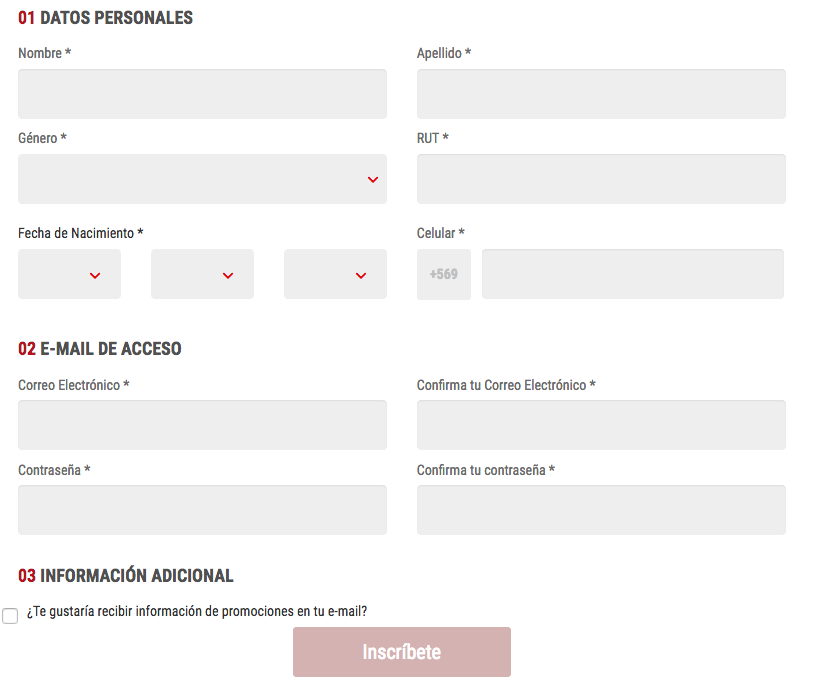Focus the RUT input field
This screenshot has height=681, width=834.
(x=601, y=179)
